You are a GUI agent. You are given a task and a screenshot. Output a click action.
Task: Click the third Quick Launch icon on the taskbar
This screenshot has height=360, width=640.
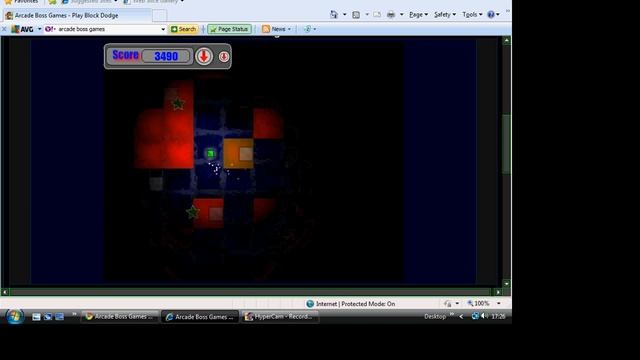point(60,317)
